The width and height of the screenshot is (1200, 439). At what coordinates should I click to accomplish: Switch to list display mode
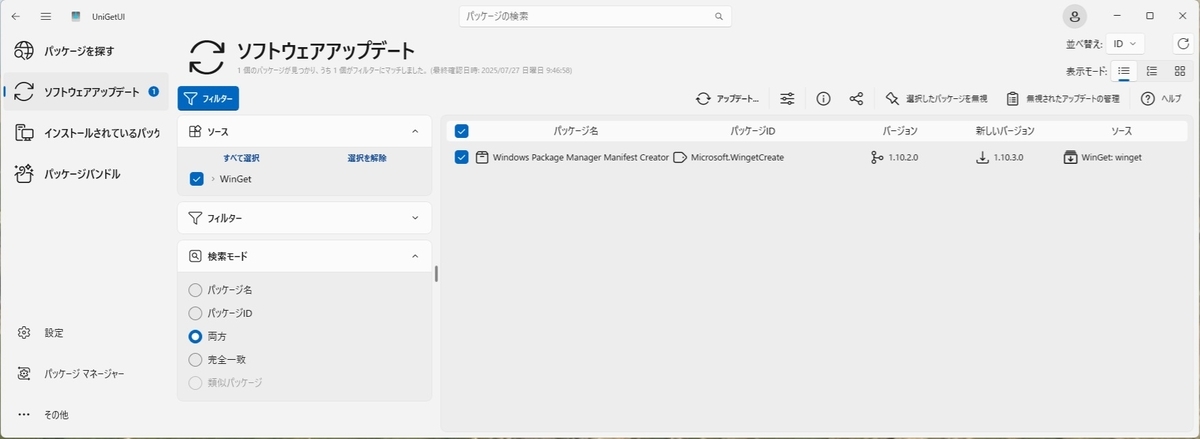pyautogui.click(x=1124, y=71)
